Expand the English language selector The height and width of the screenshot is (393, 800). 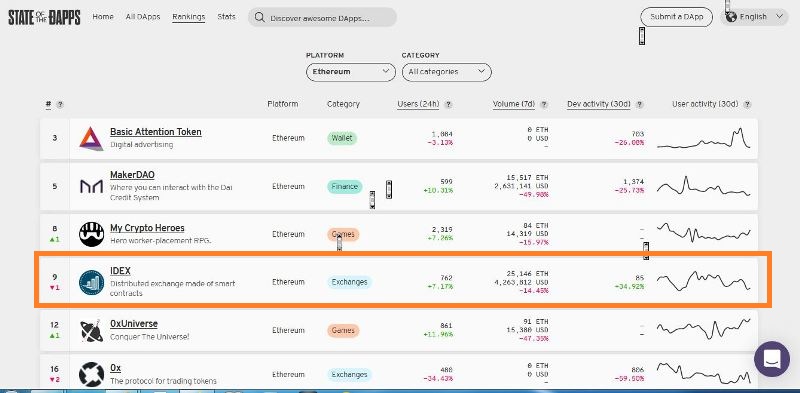pos(755,17)
